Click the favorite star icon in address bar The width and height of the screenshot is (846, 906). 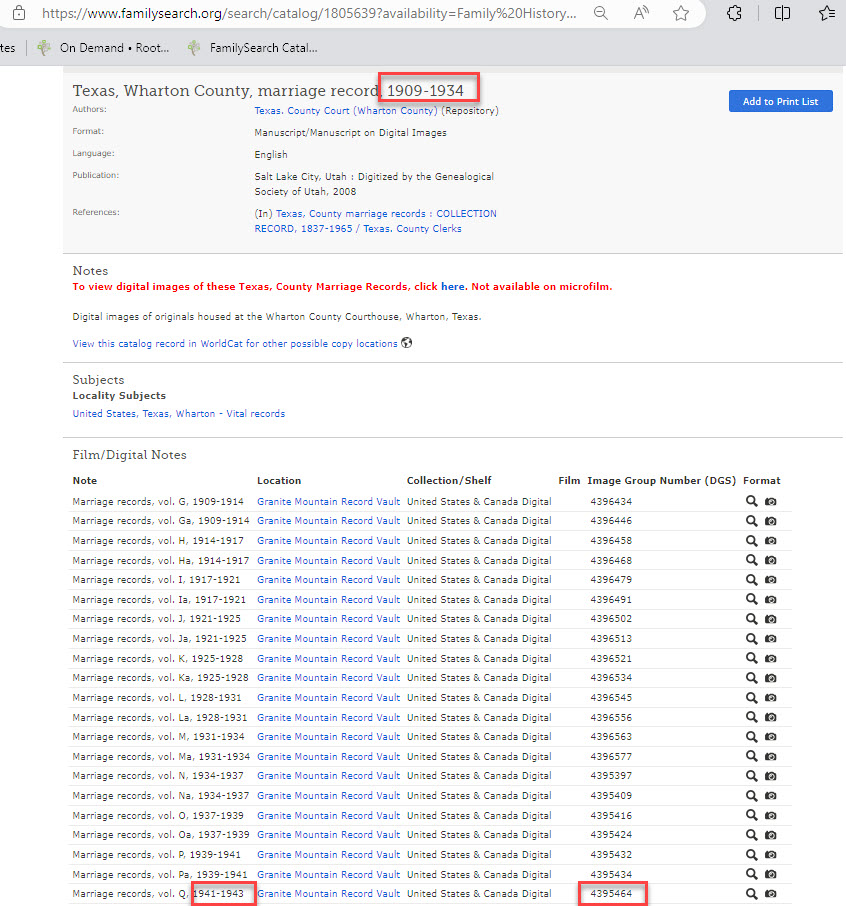pos(681,13)
